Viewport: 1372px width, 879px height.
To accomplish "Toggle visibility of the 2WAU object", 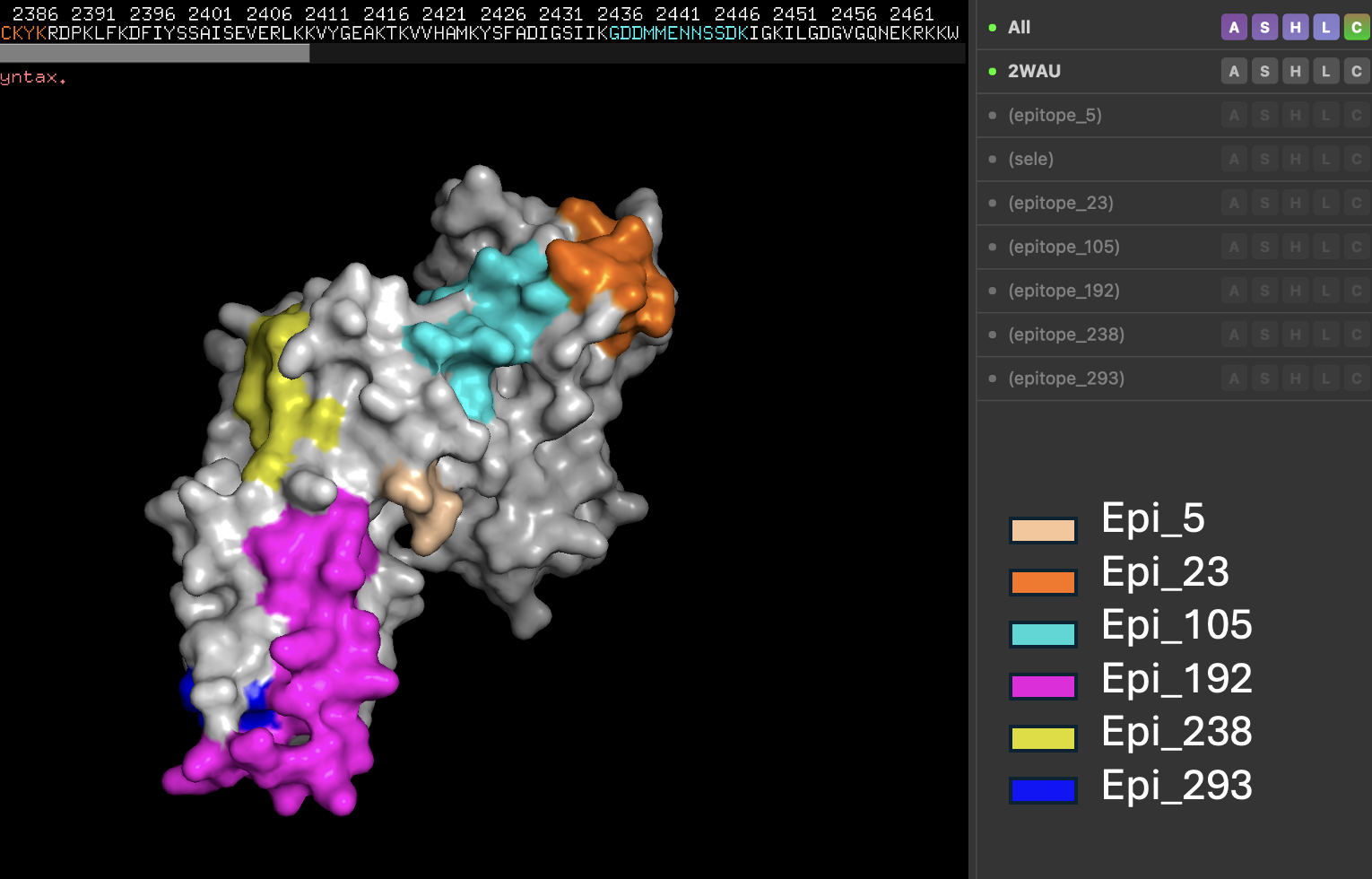I will point(1033,72).
